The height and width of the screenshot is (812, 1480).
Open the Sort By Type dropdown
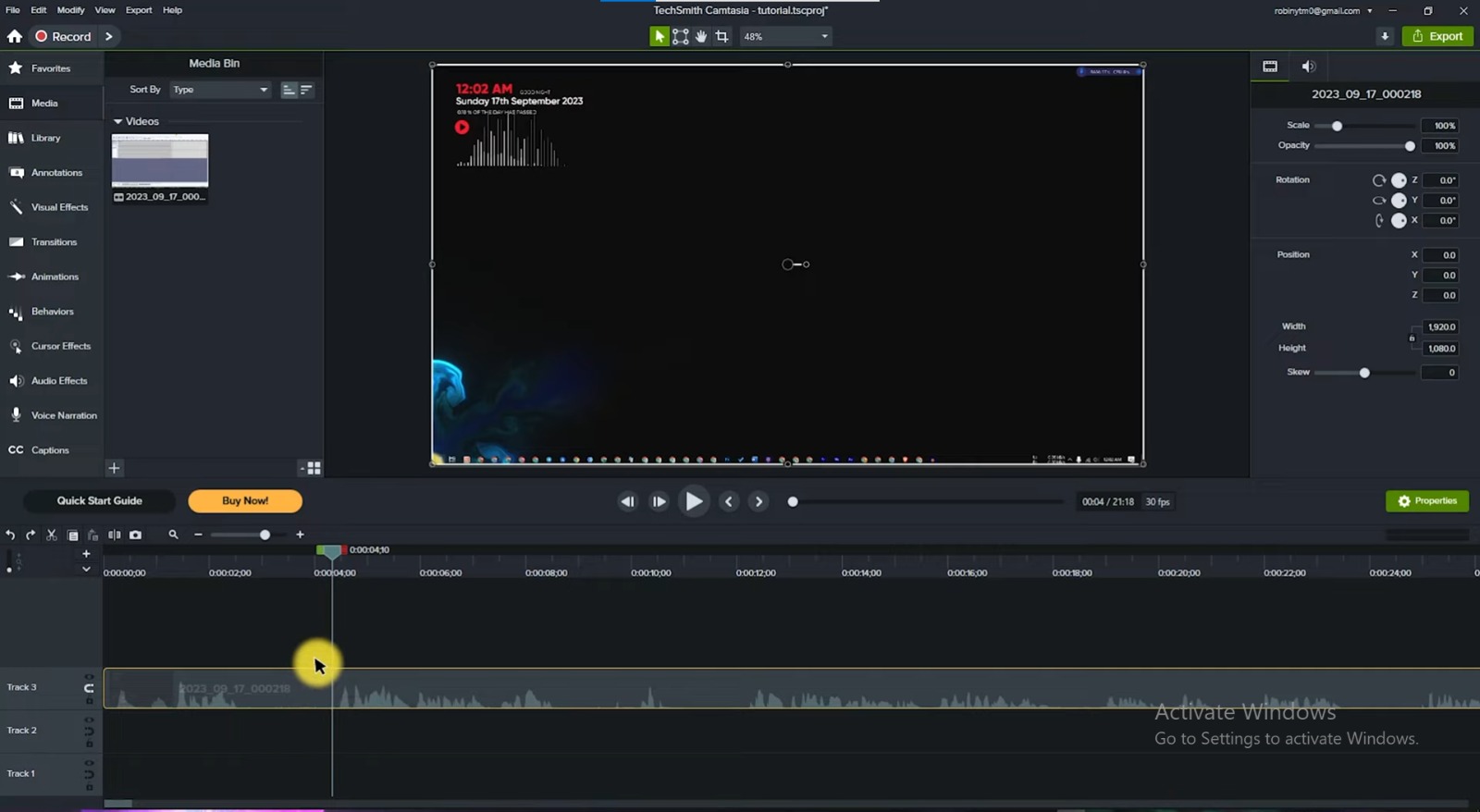click(x=220, y=90)
